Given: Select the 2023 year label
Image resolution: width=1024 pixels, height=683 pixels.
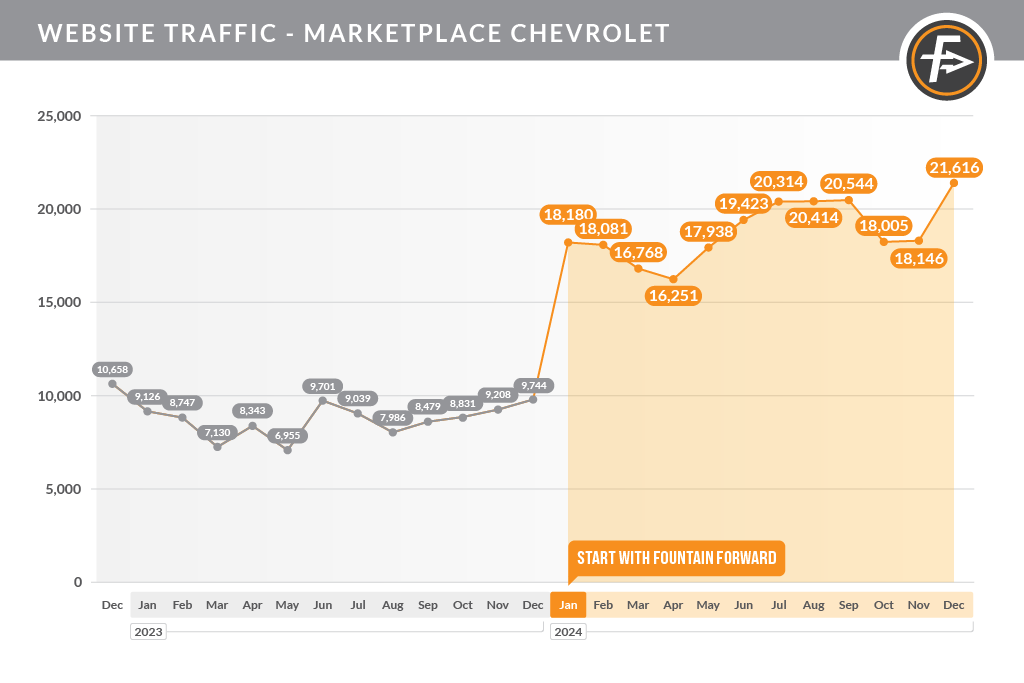Looking at the screenshot, I should [x=148, y=632].
